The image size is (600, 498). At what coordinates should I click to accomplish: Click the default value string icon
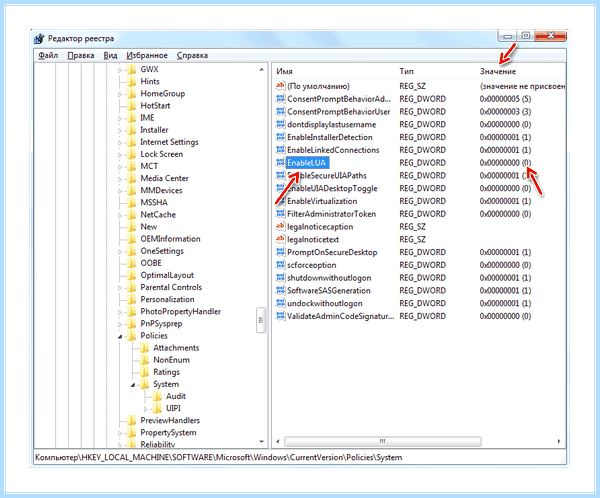(280, 86)
